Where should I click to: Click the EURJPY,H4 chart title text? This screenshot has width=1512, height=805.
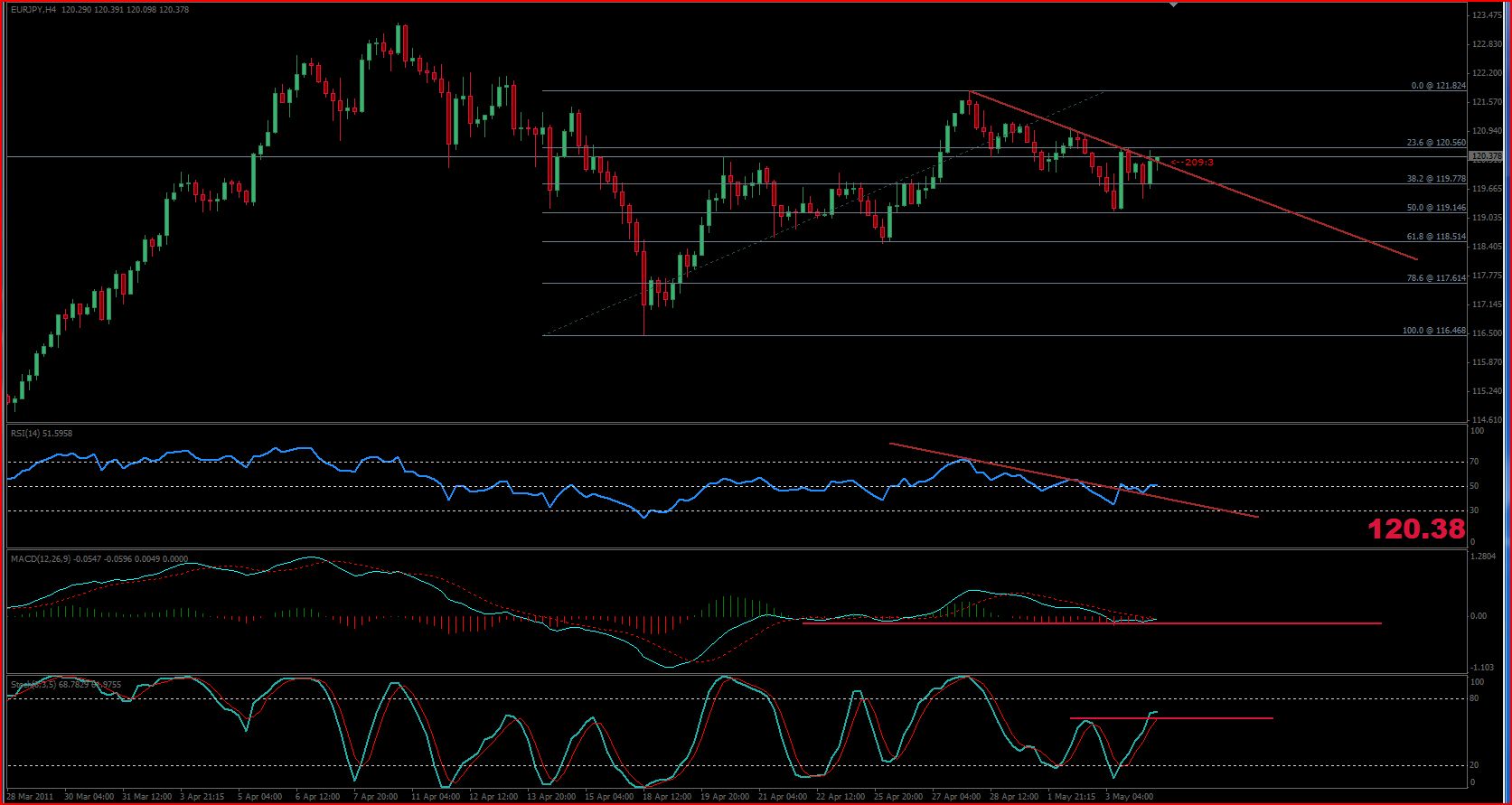[33, 9]
